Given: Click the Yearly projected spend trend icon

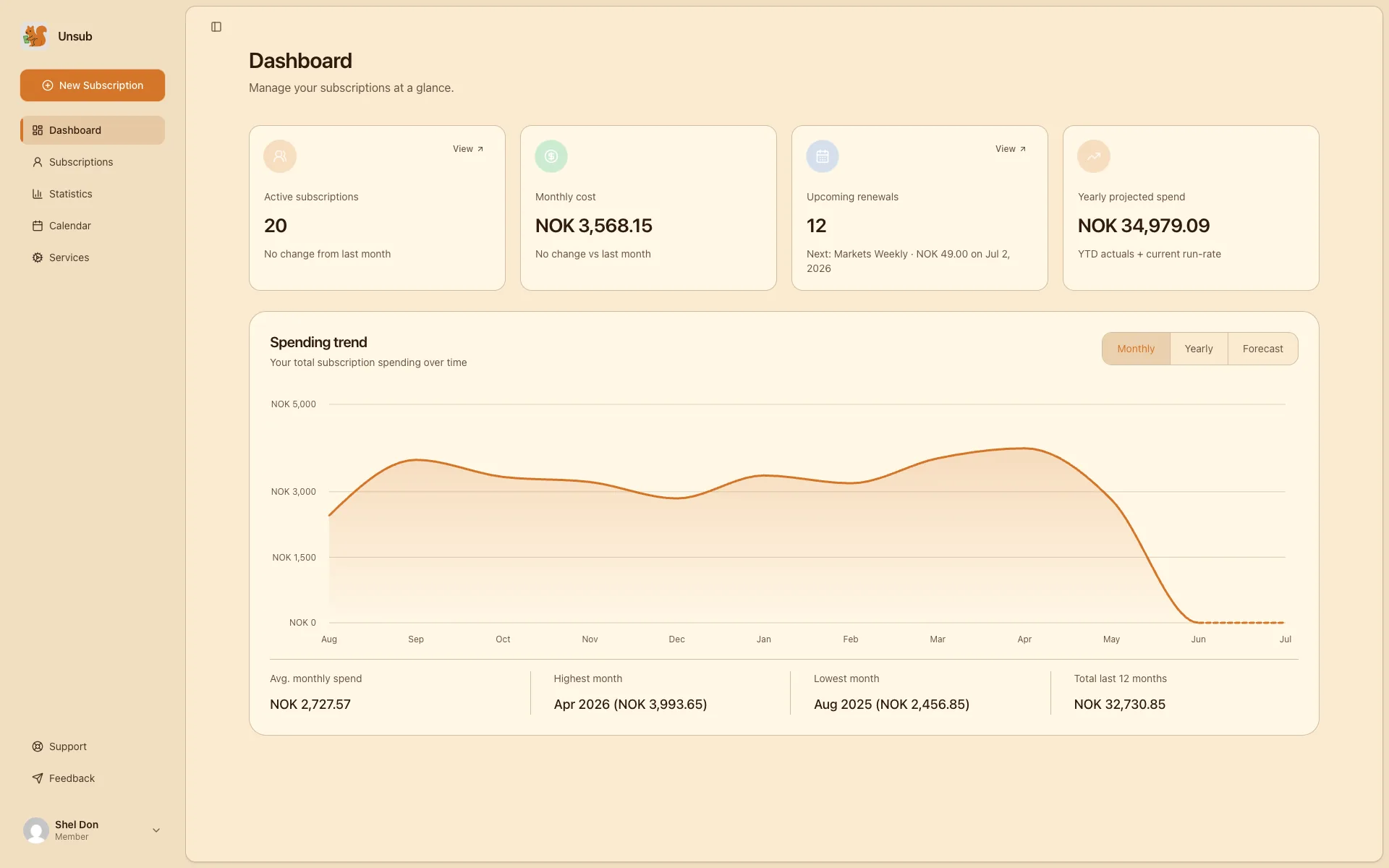Looking at the screenshot, I should pyautogui.click(x=1094, y=156).
